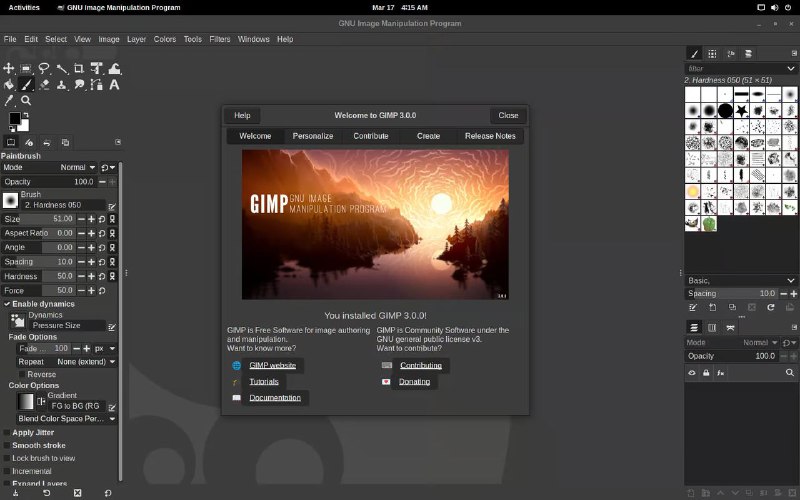Check the Smooth stroke option
This screenshot has height=500, width=800.
click(x=7, y=445)
